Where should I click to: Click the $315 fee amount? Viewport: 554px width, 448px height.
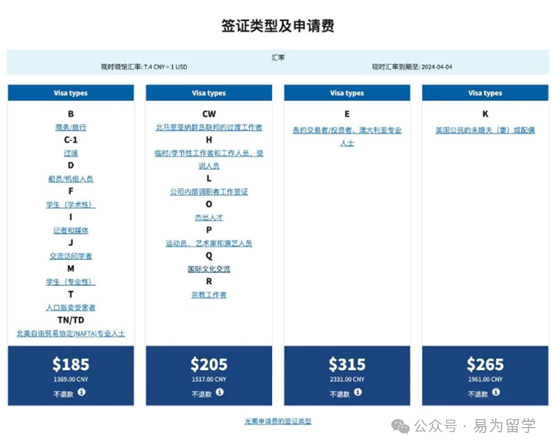click(x=347, y=364)
